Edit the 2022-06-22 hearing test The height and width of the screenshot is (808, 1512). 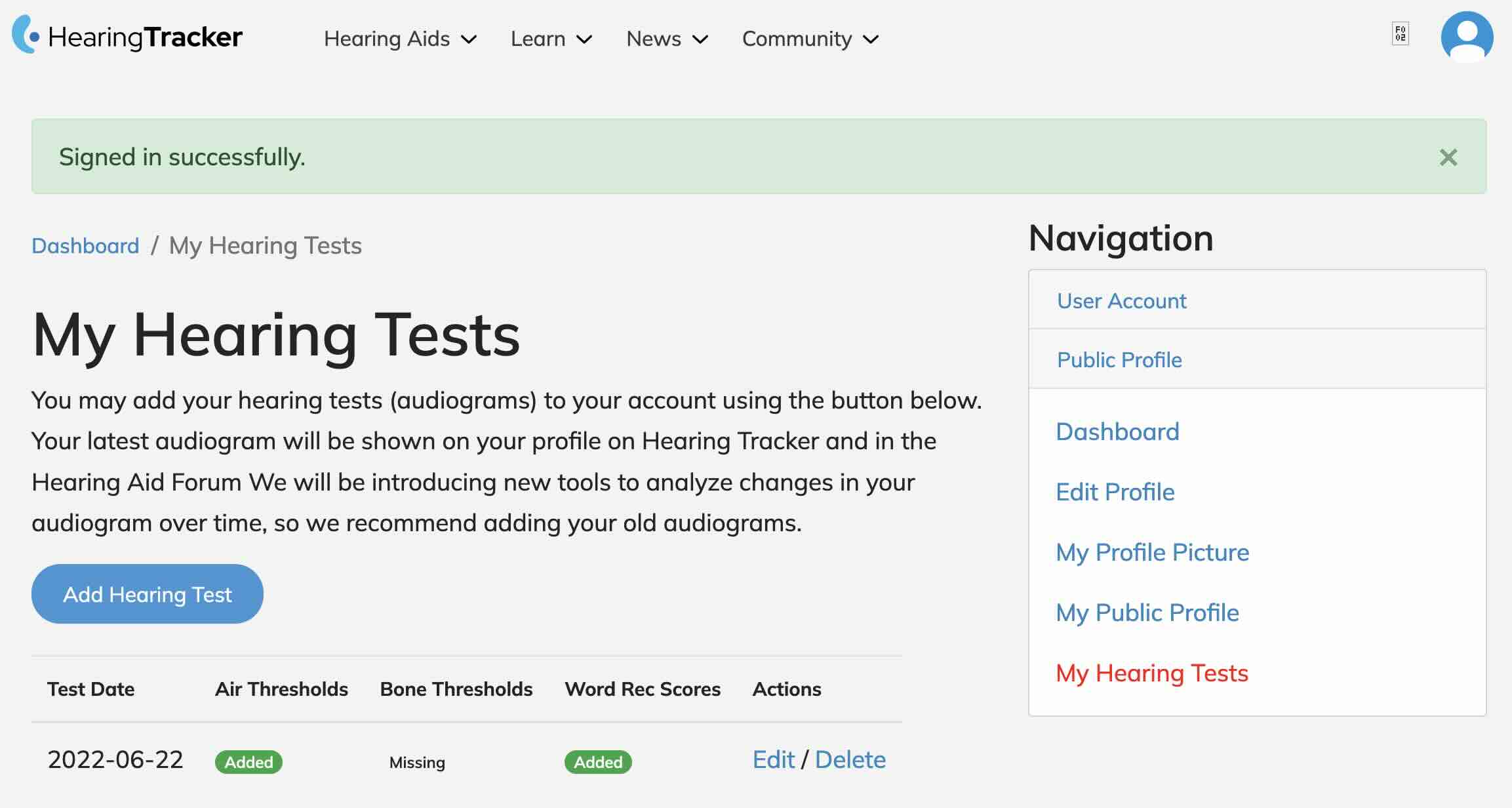pos(773,759)
